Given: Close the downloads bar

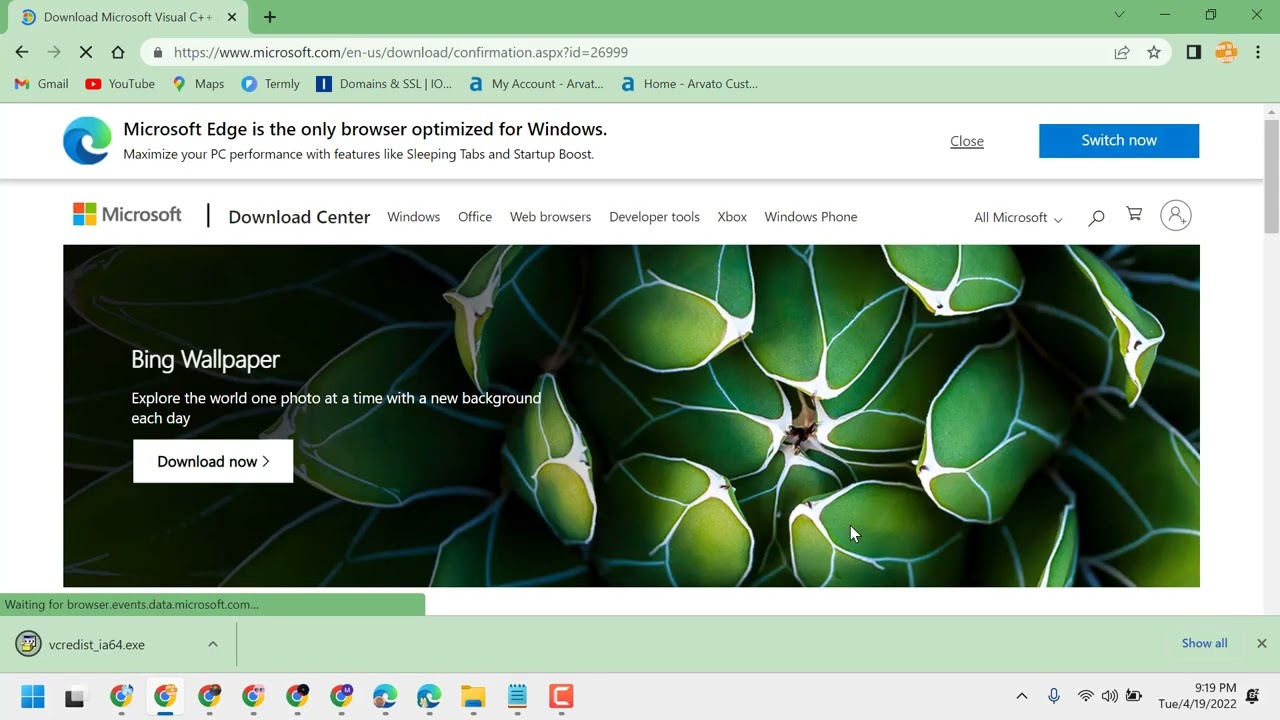Looking at the screenshot, I should [x=1262, y=644].
